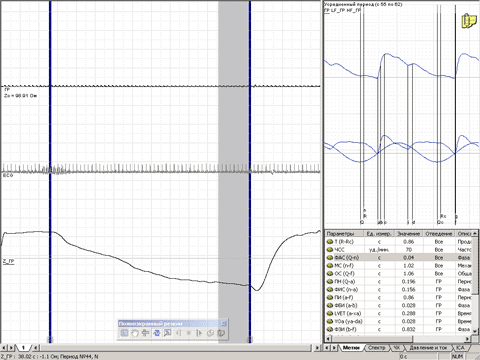Click the icon of the ПИ (a-f) row

330,297
